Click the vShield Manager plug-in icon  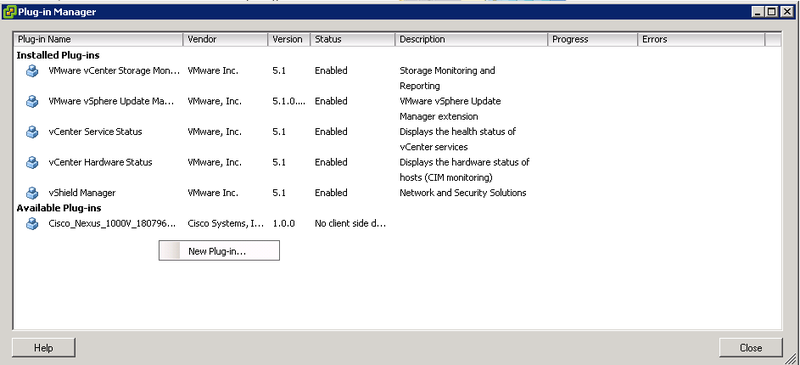click(x=32, y=193)
